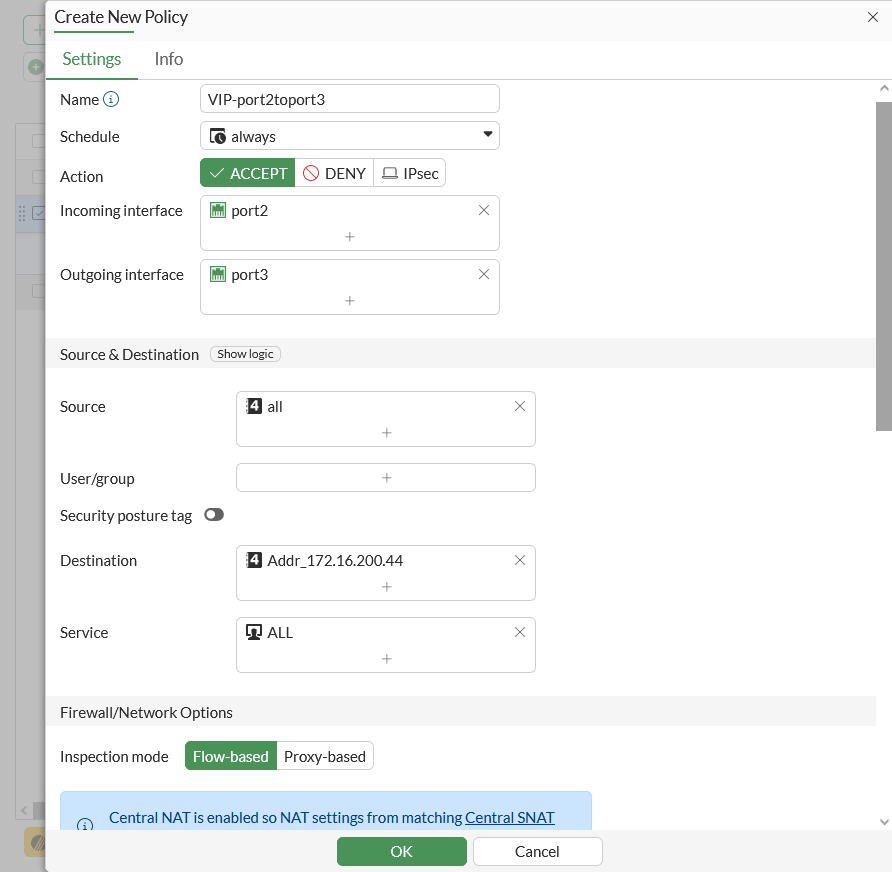This screenshot has width=892, height=872.
Task: Switch inspection mode to Proxy-based
Action: pyautogui.click(x=324, y=756)
